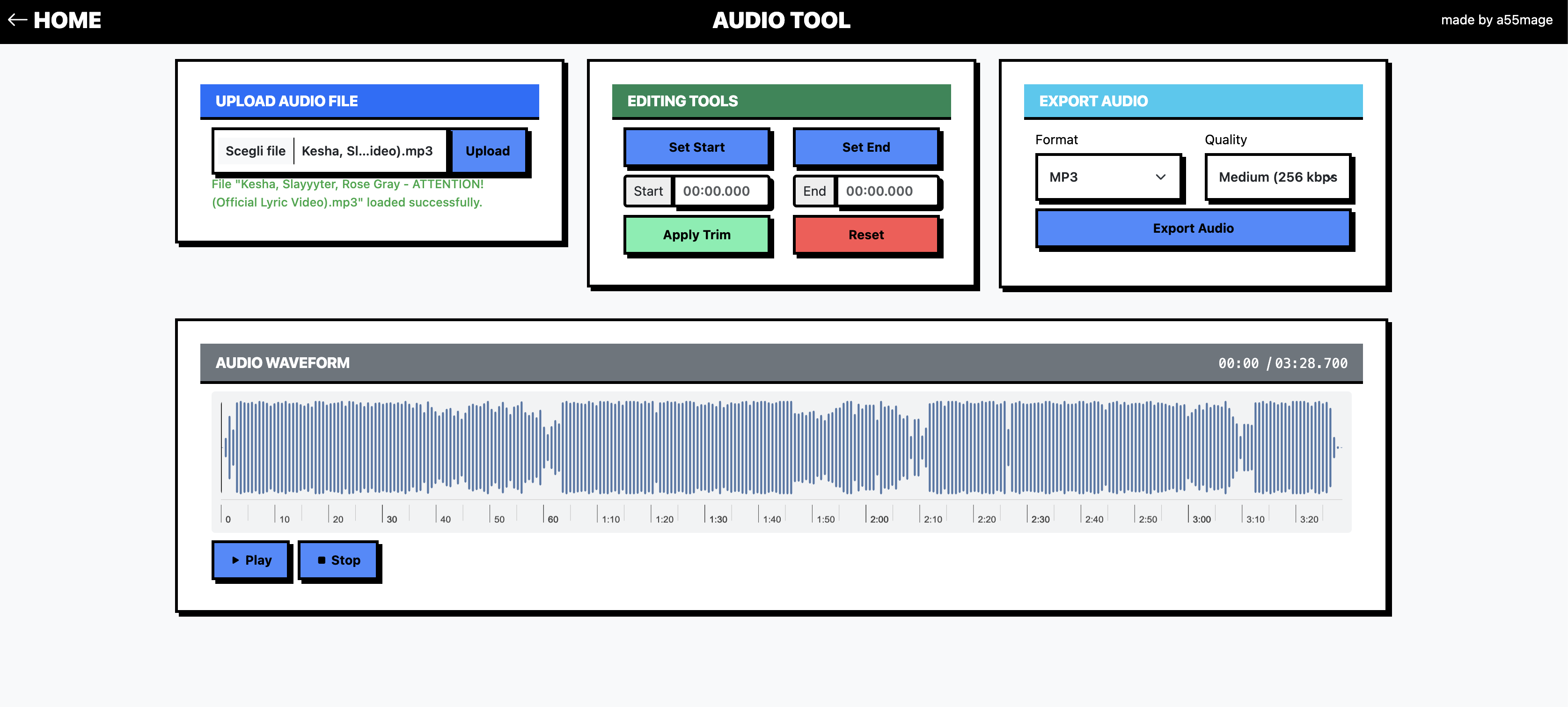Viewport: 1568px width, 707px height.
Task: Reset trim with the red Reset button
Action: (865, 235)
